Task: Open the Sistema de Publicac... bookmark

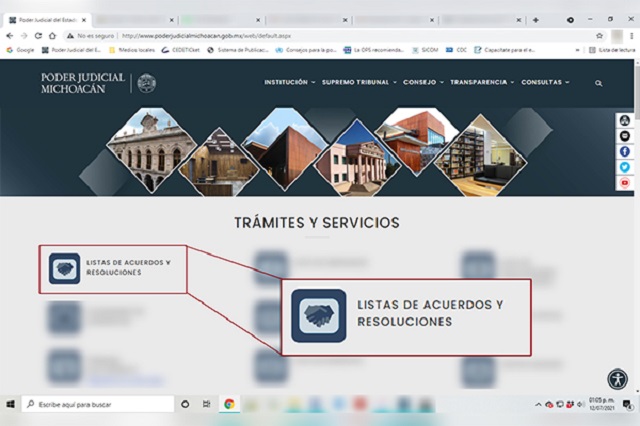Action: click(238, 50)
